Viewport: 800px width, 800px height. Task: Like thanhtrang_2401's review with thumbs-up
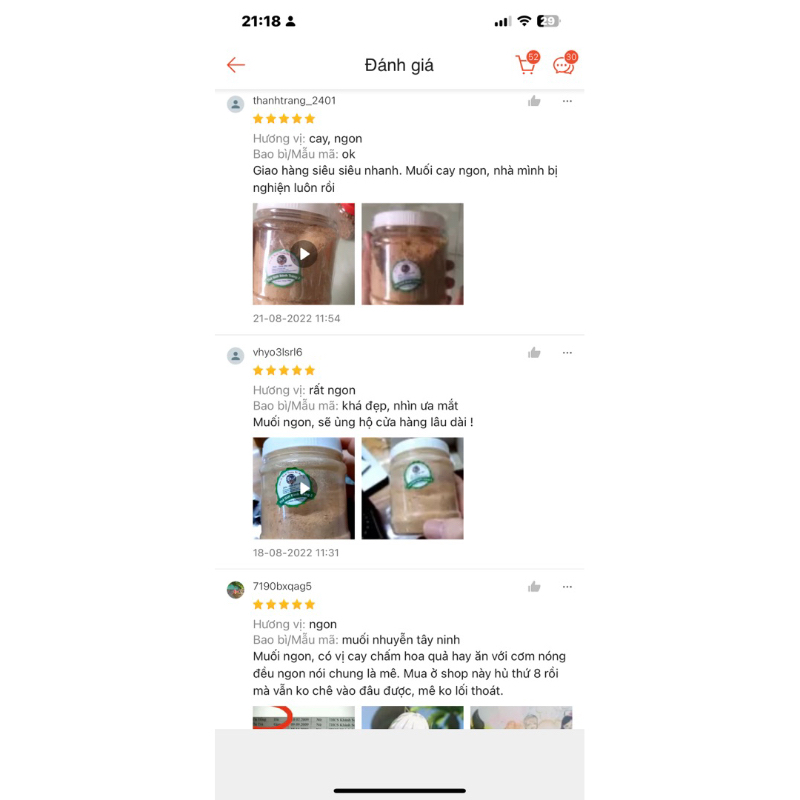coord(534,101)
